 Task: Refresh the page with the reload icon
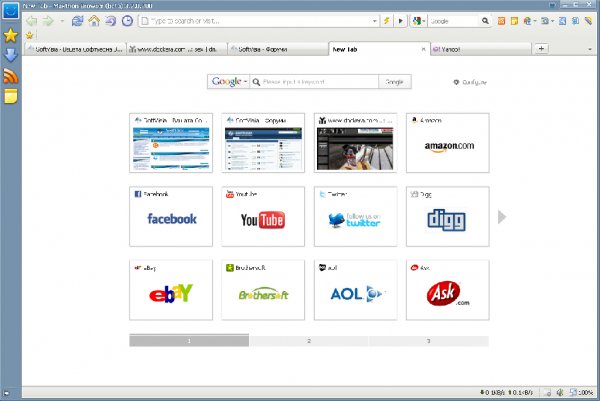click(77, 21)
